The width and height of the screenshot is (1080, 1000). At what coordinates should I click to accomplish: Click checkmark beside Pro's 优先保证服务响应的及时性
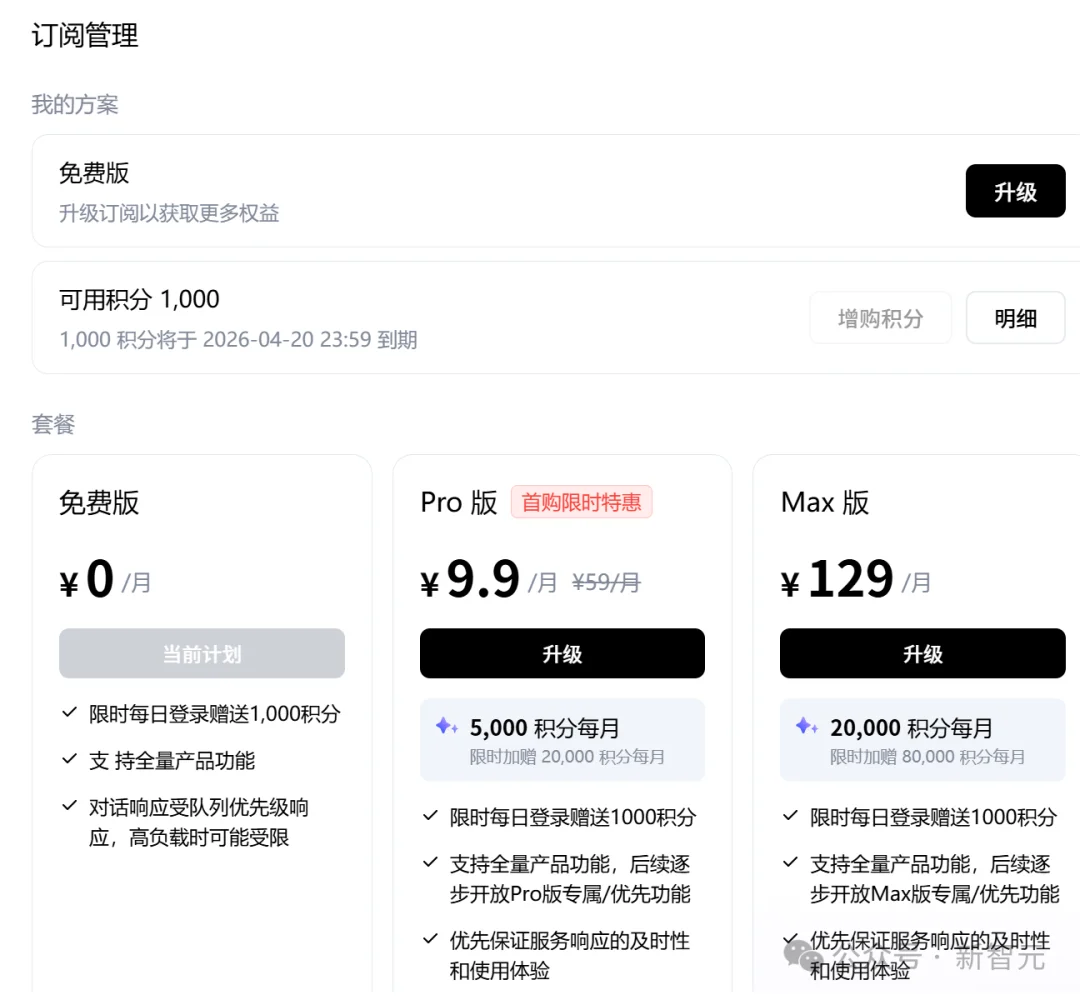coord(428,940)
